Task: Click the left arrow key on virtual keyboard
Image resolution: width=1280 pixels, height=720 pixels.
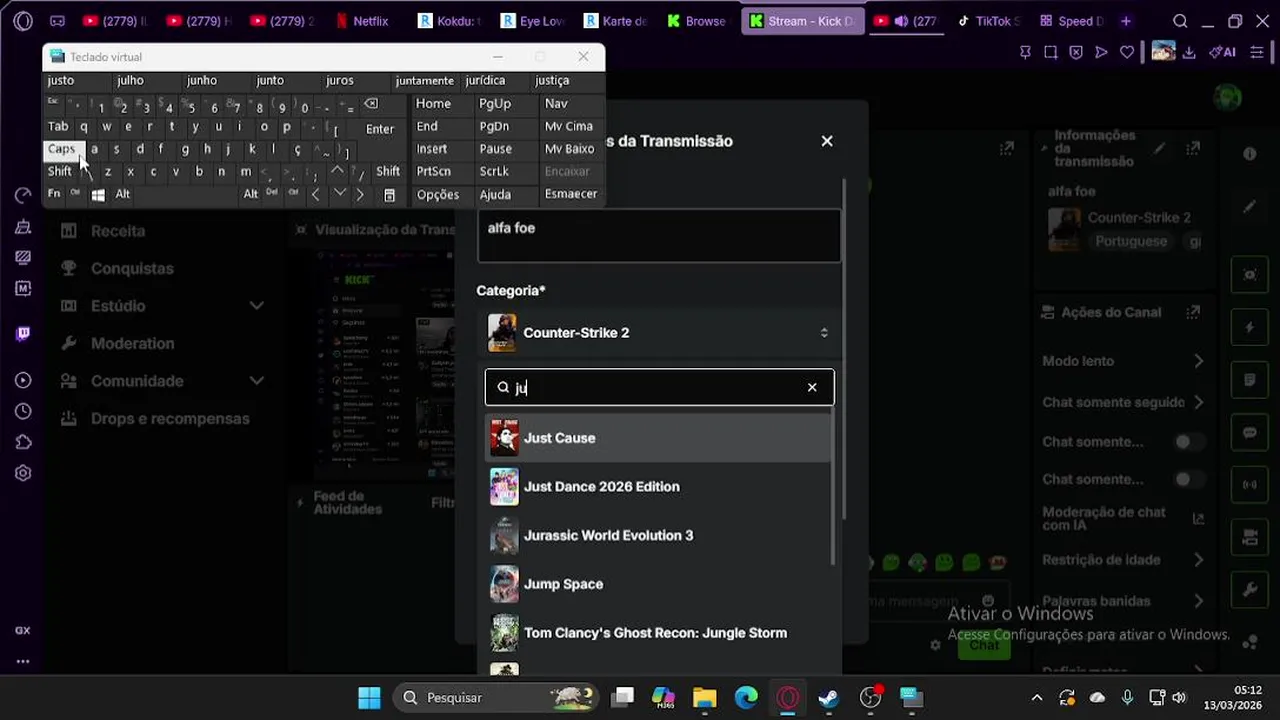Action: tap(316, 195)
